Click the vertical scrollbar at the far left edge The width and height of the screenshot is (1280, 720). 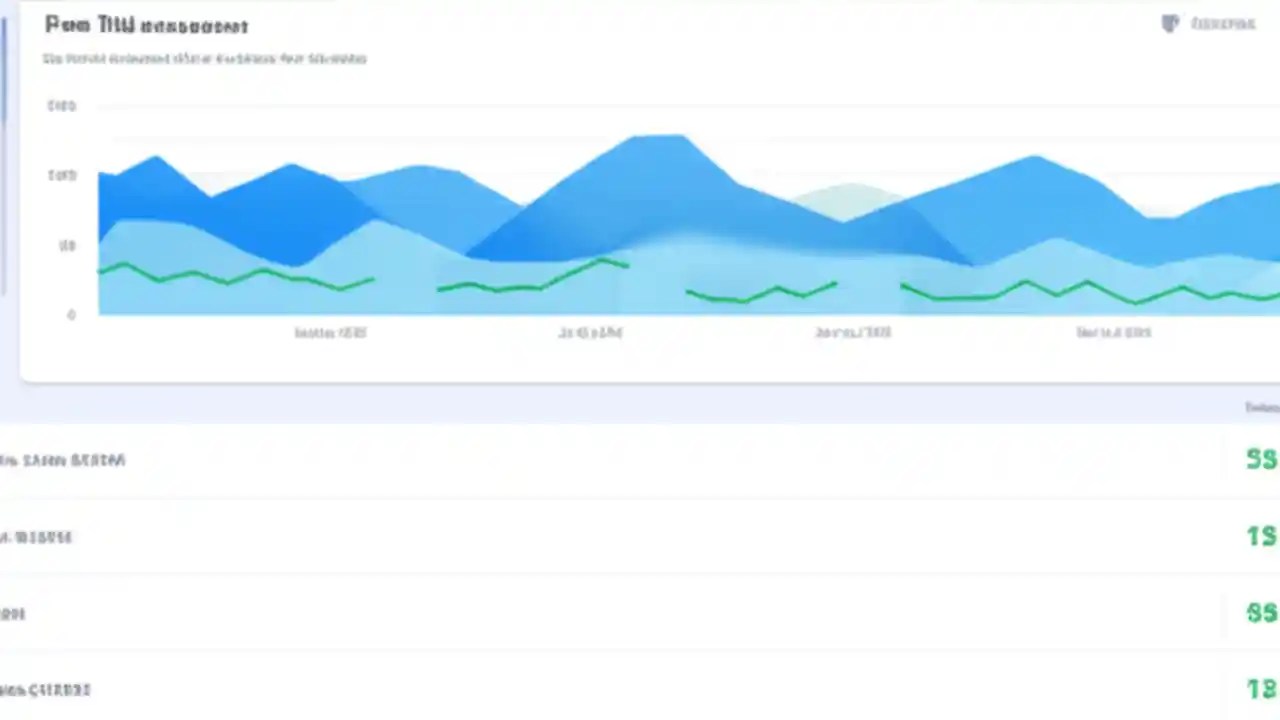[3, 200]
